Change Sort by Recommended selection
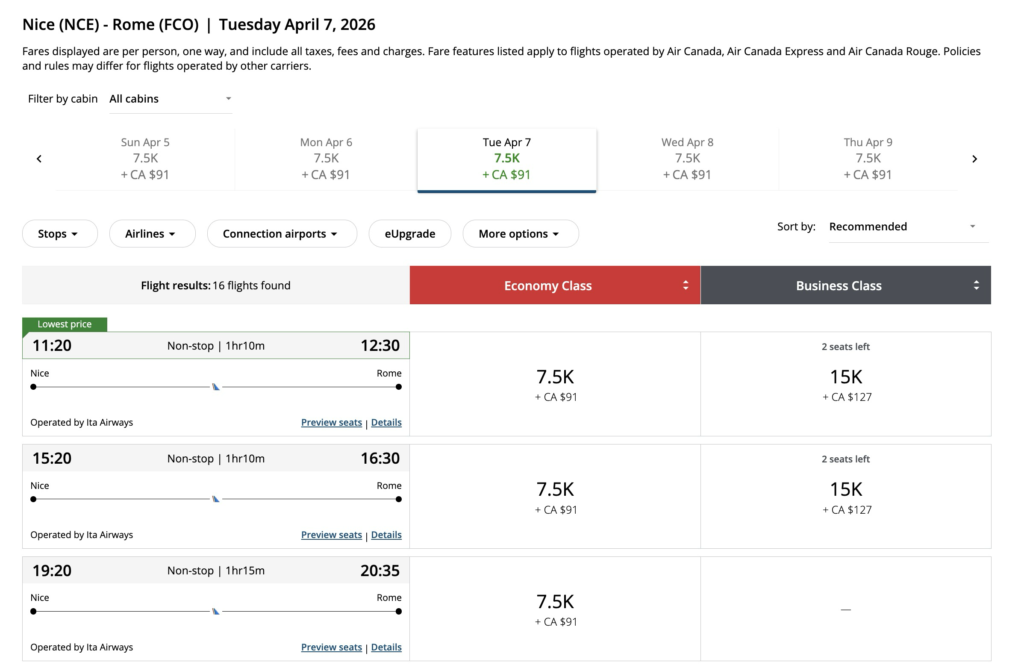 coord(907,227)
